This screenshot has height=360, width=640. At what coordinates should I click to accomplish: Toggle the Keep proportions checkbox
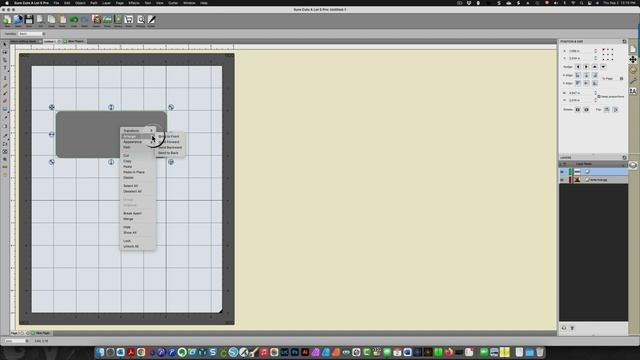[x=599, y=97]
